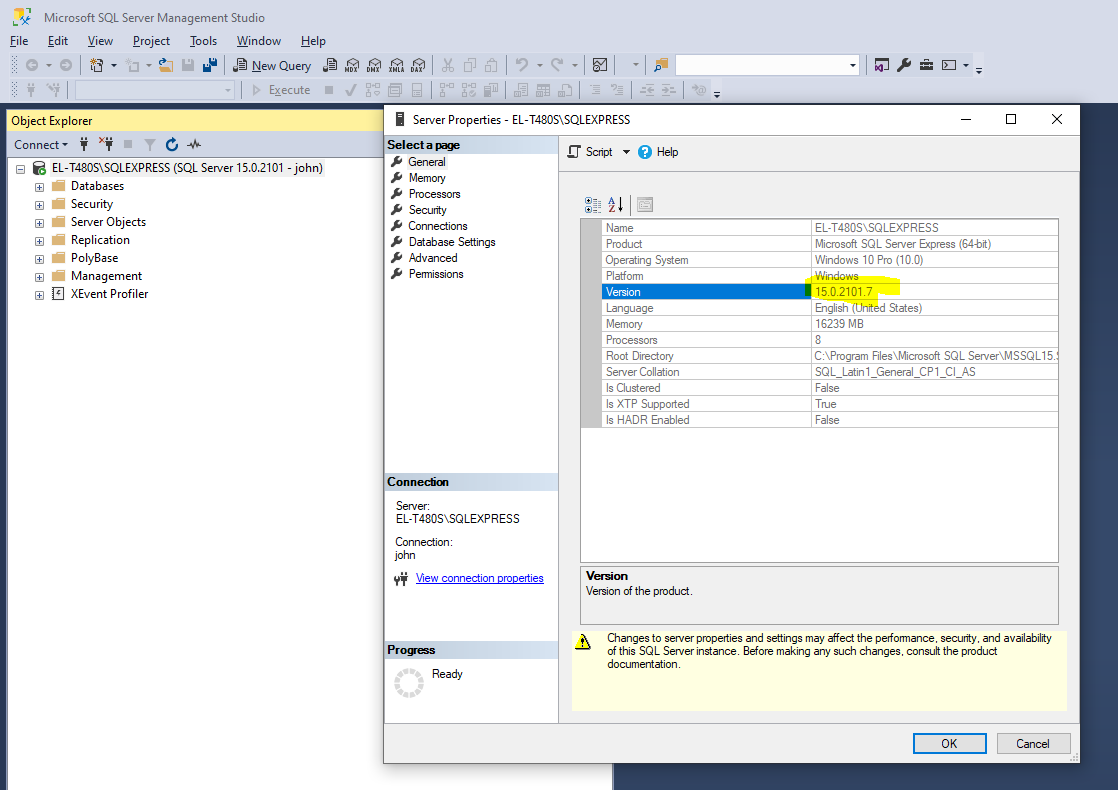
Task: Click the wrench properties icon in toolbar
Action: [x=904, y=66]
